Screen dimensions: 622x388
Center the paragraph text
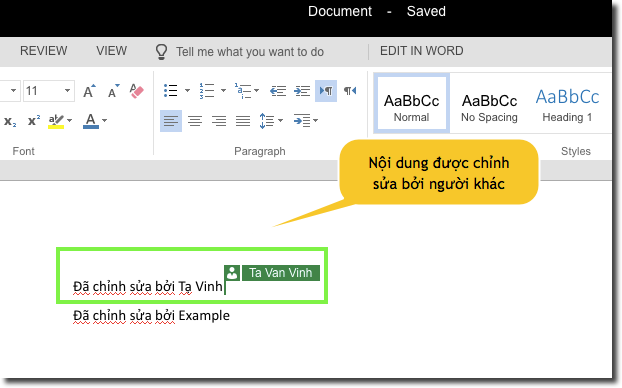195,121
